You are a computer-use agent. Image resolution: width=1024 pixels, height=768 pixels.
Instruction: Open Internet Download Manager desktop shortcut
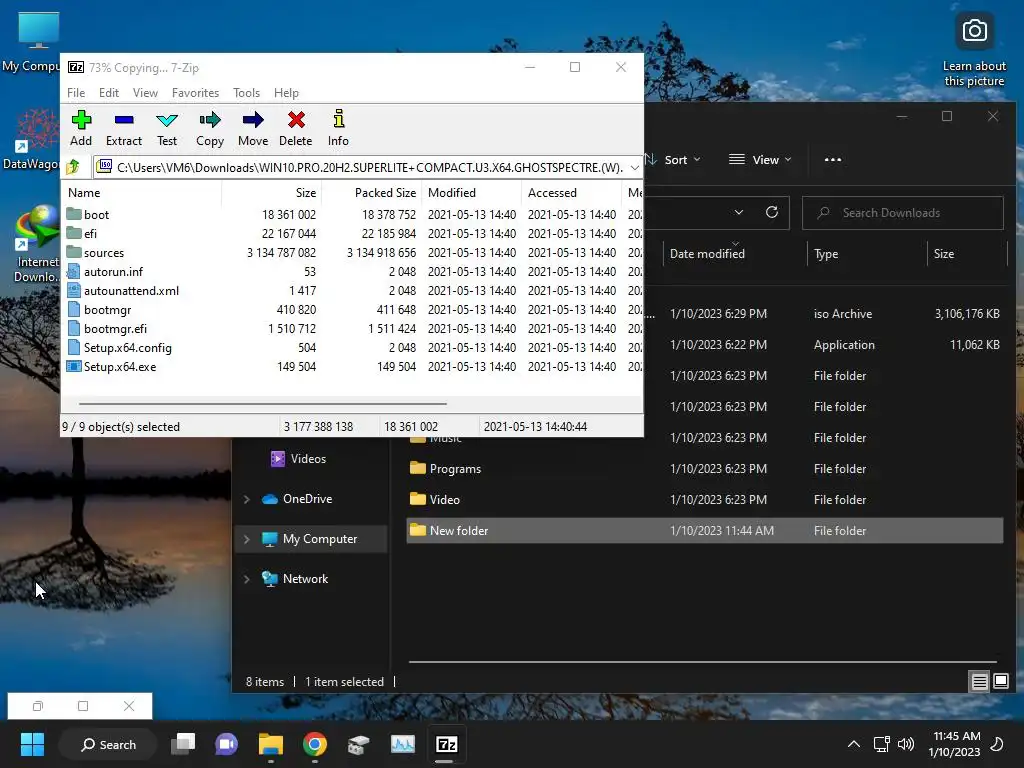pyautogui.click(x=36, y=244)
